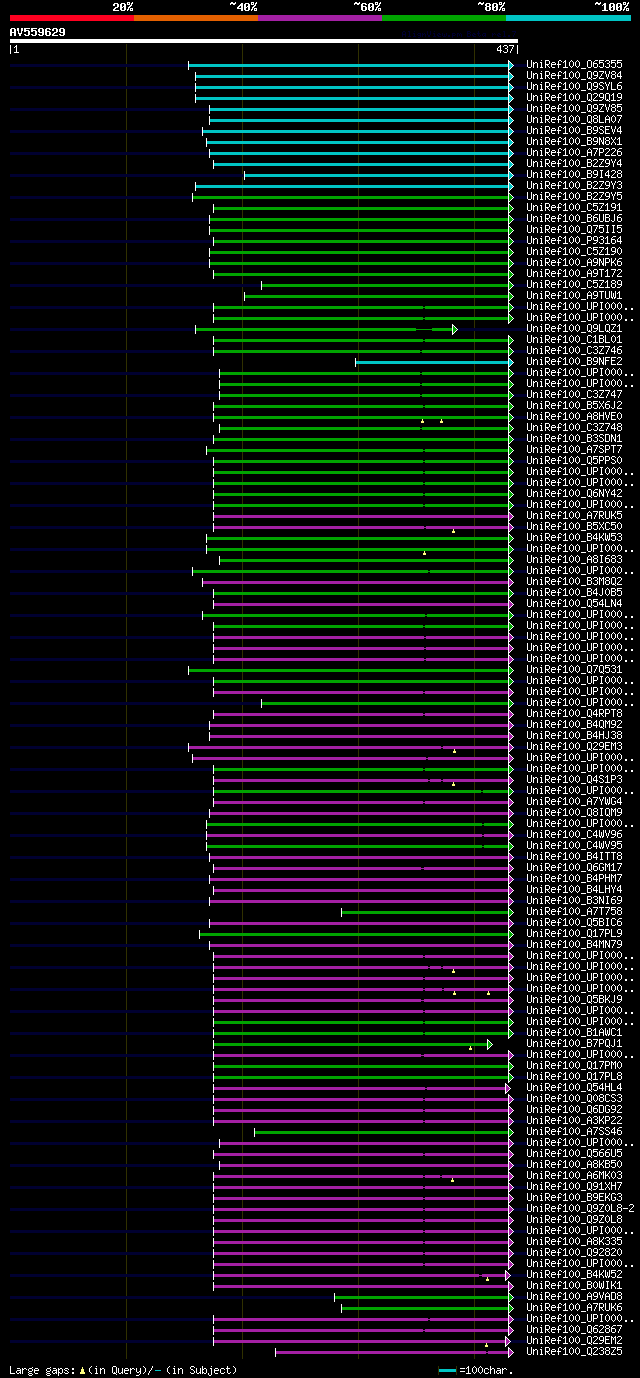Go to UniRef100_B5XC50 entry
Image resolution: width=640 pixels, height=1378 pixels.
[574, 527]
